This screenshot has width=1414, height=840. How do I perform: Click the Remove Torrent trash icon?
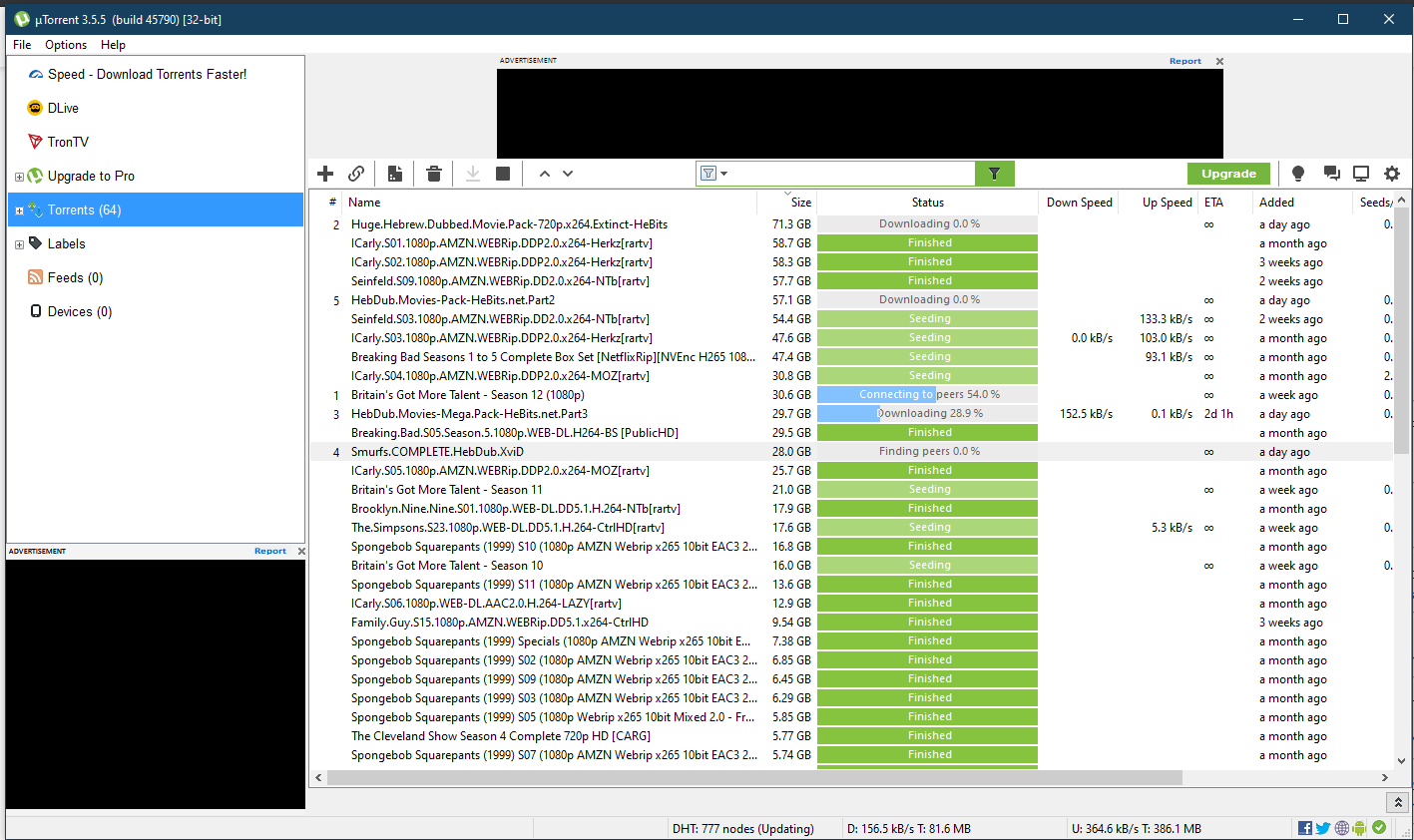[434, 174]
